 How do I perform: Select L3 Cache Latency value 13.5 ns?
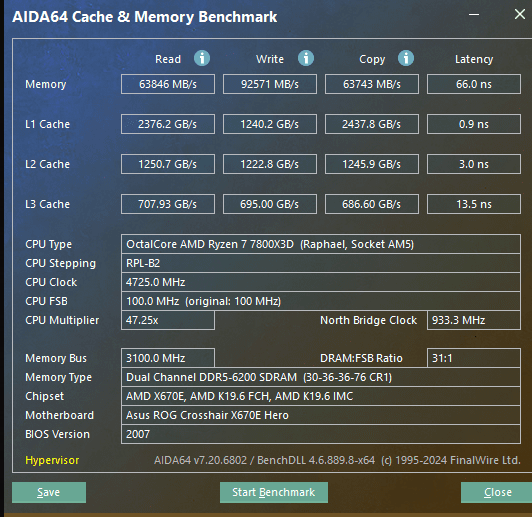(474, 204)
